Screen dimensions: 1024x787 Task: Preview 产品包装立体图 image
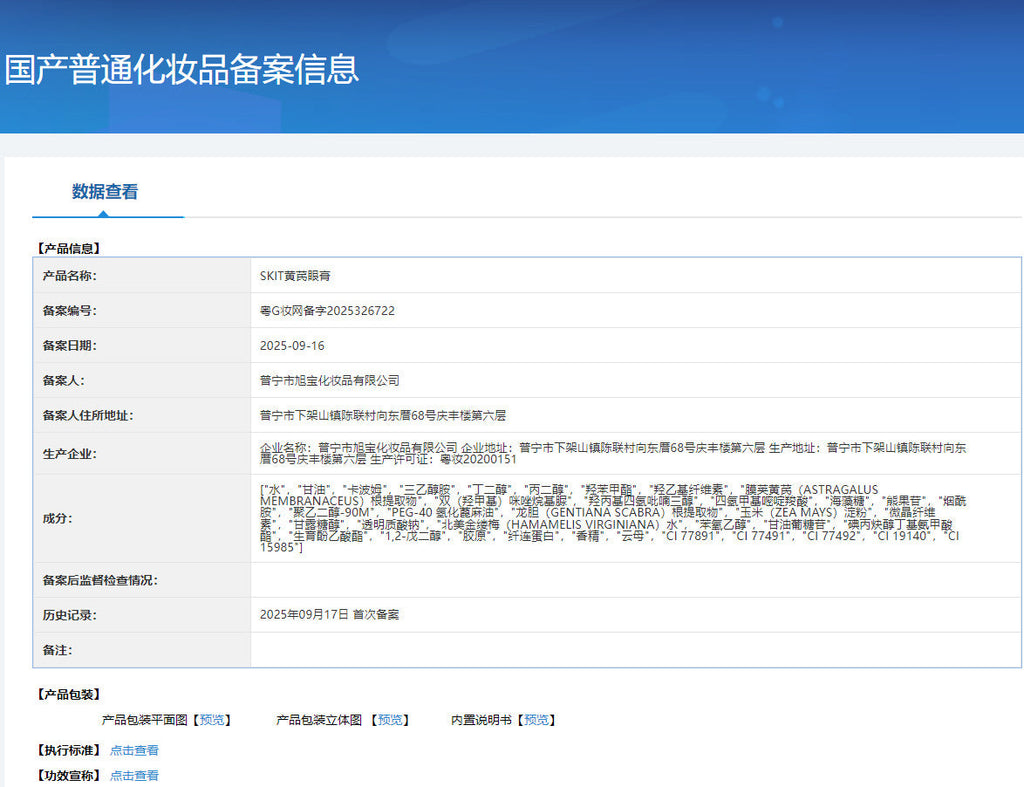pos(390,720)
